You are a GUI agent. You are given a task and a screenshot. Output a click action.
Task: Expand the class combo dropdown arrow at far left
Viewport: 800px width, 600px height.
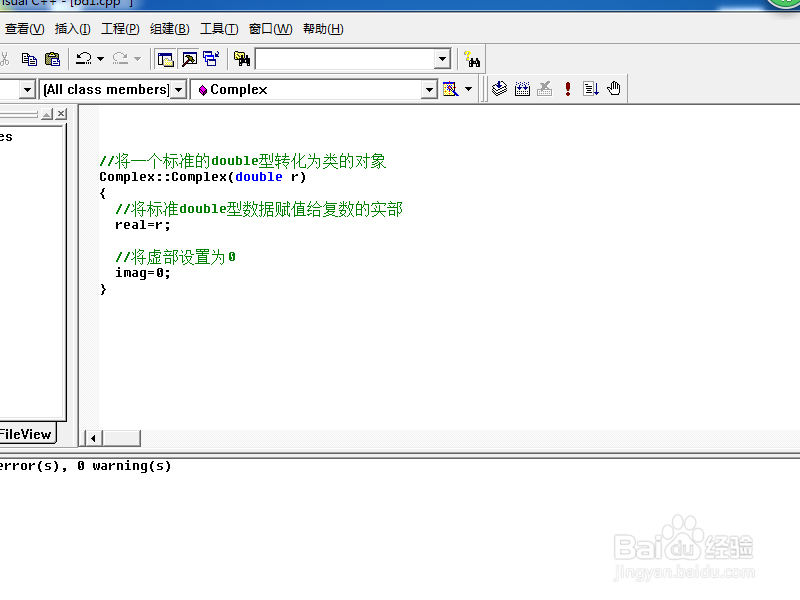tap(28, 90)
